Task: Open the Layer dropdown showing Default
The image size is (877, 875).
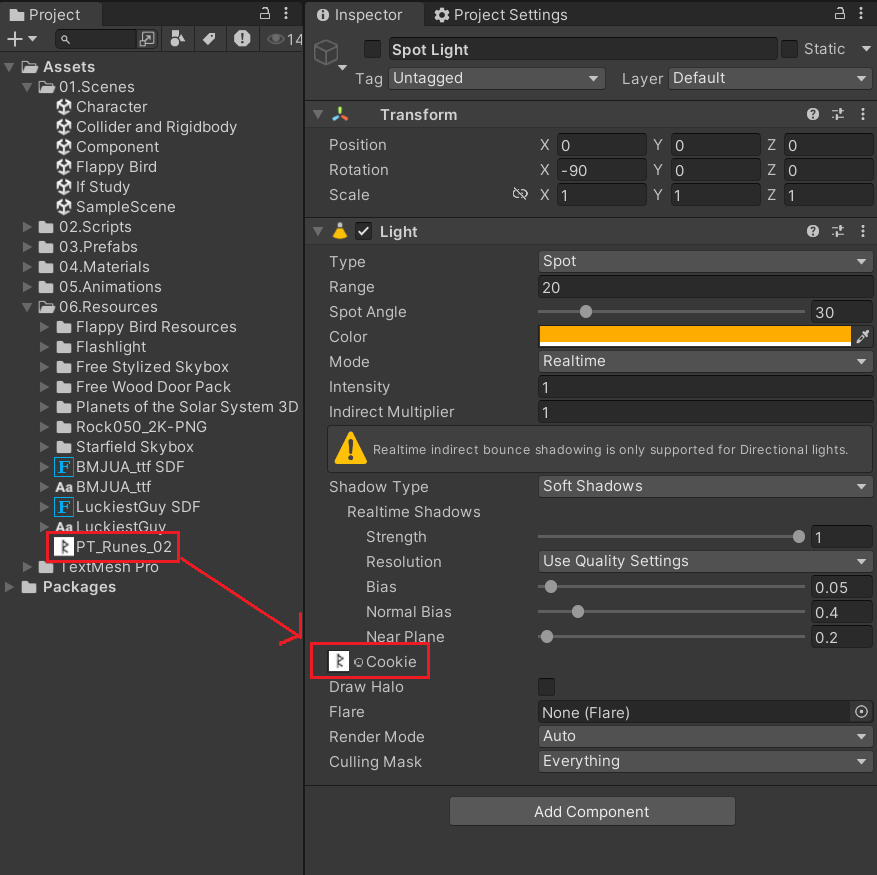Action: [770, 78]
